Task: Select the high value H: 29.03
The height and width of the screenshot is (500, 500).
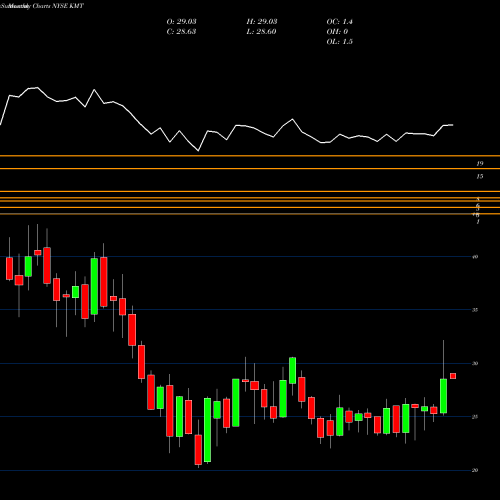Action: click(x=262, y=21)
